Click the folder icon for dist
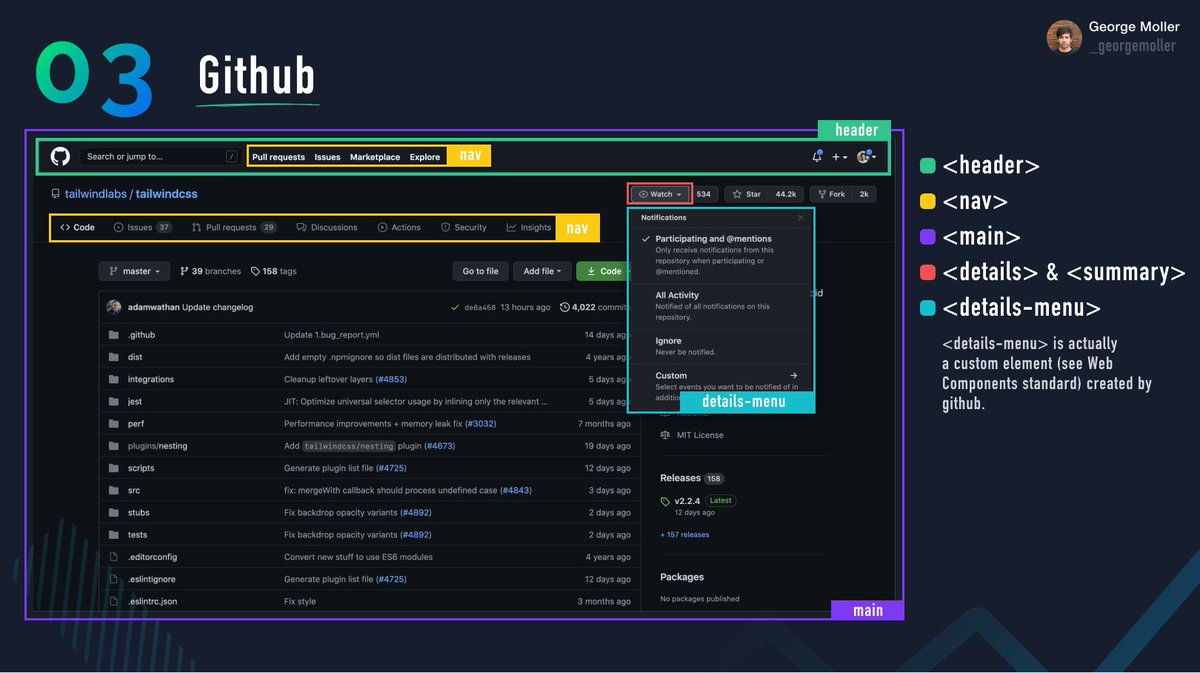The image size is (1200, 673). [113, 357]
